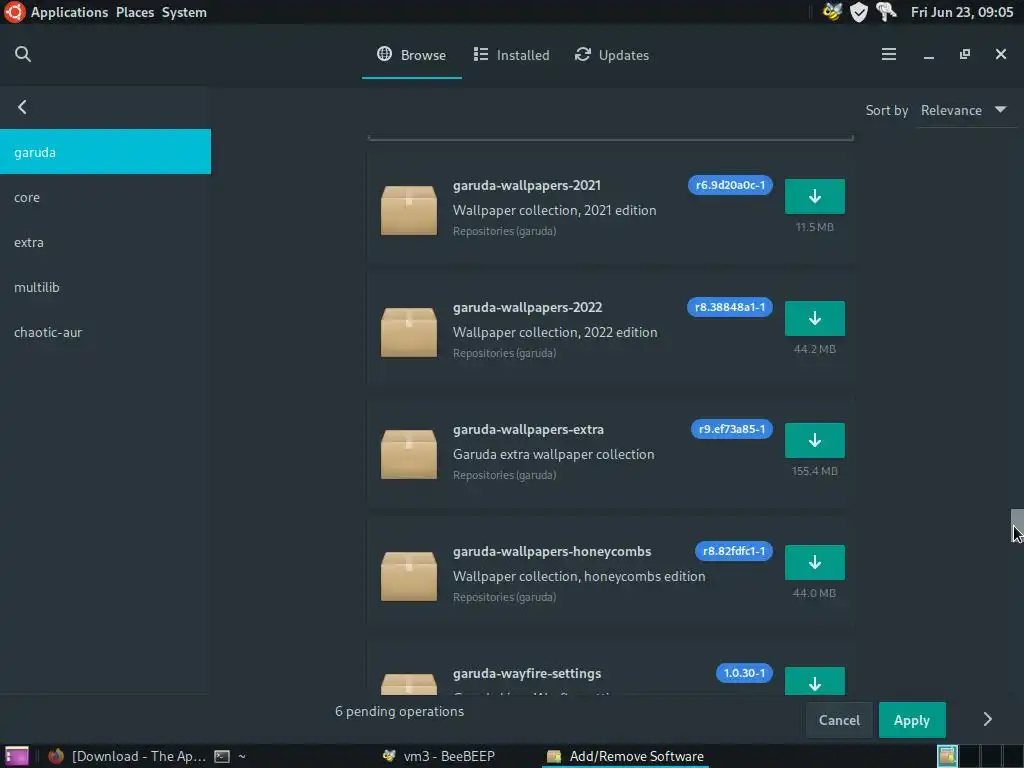Image resolution: width=1024 pixels, height=768 pixels.
Task: Click the garuda-wallpapers-extra package box icon
Action: pos(409,454)
